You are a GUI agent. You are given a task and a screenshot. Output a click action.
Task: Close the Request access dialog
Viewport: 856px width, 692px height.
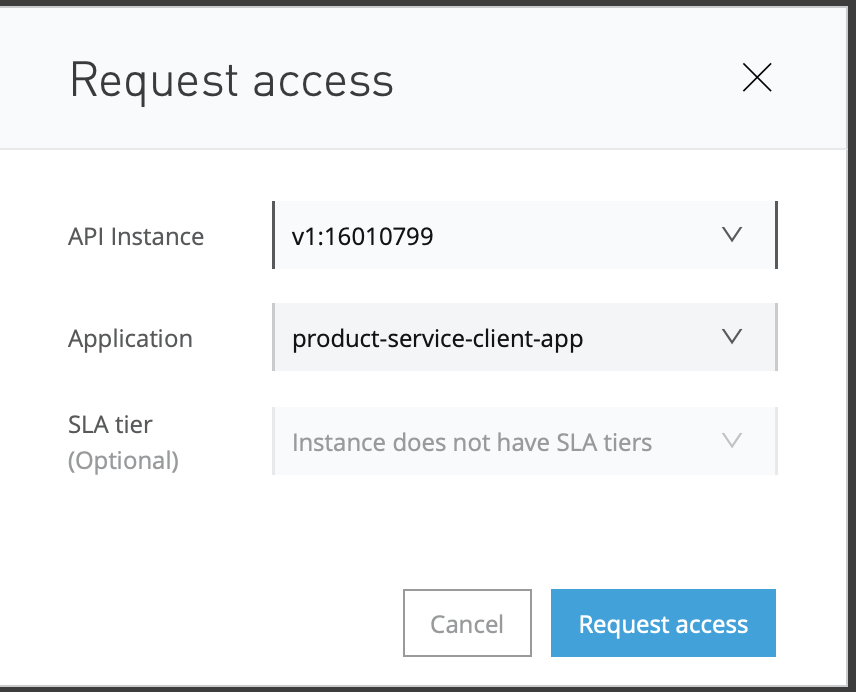pos(757,78)
